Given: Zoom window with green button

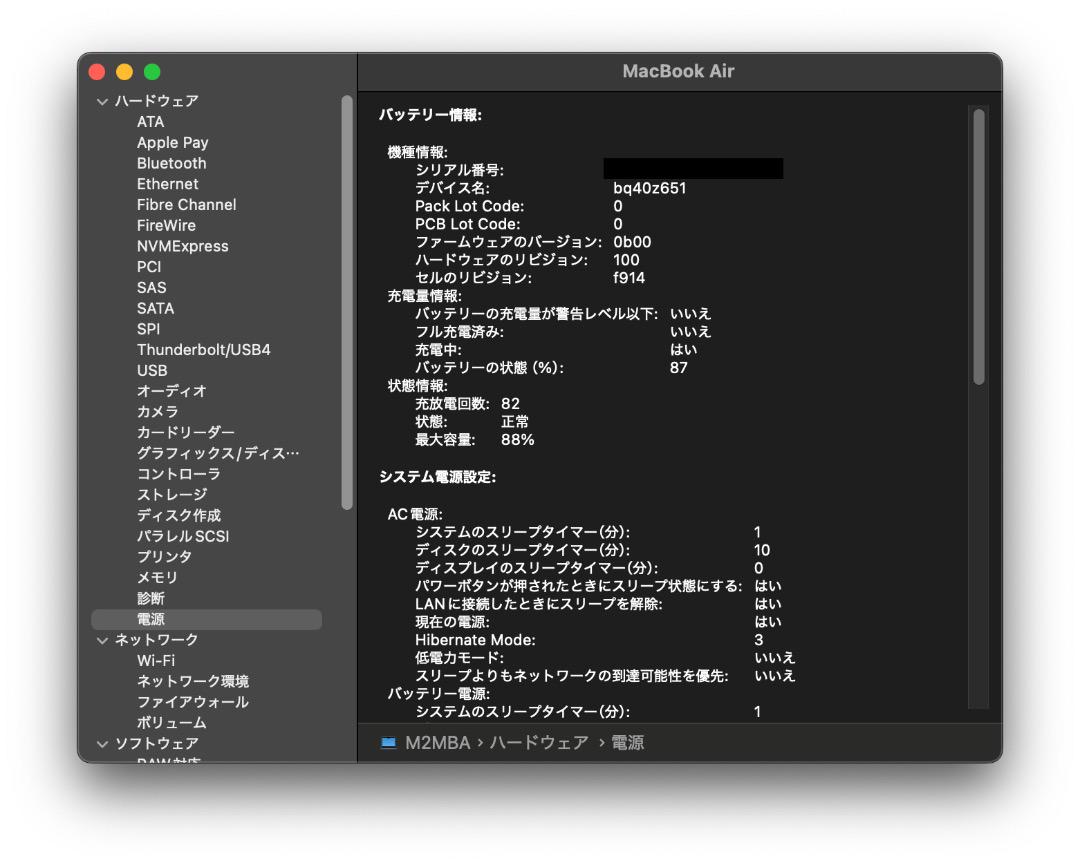Looking at the screenshot, I should tap(152, 72).
